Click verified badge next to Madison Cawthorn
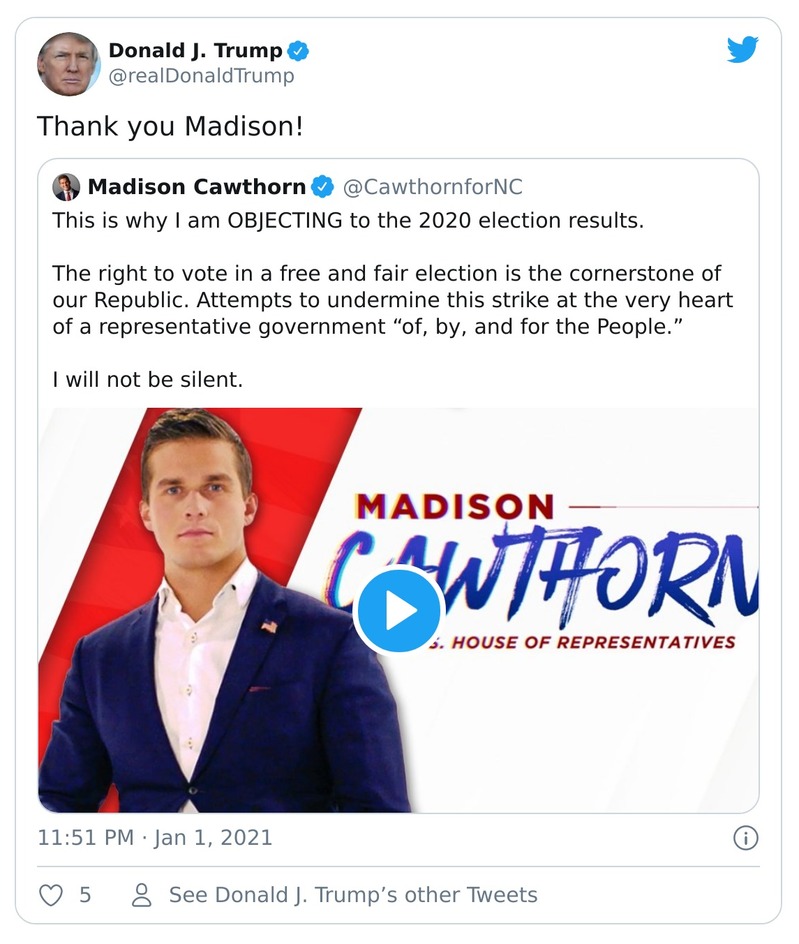 [322, 187]
